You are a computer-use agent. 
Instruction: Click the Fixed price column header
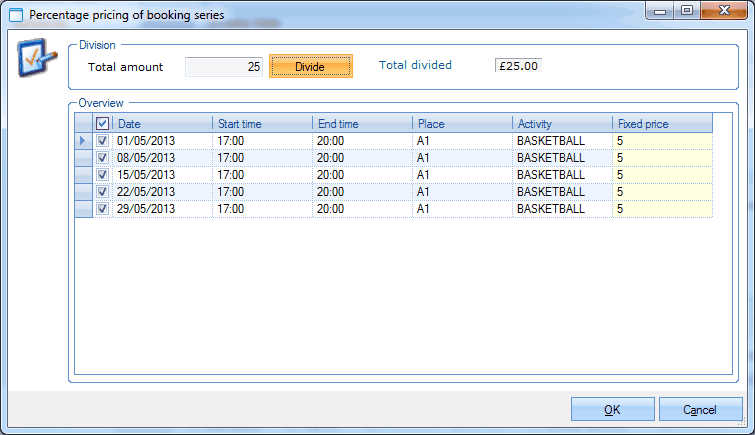662,124
